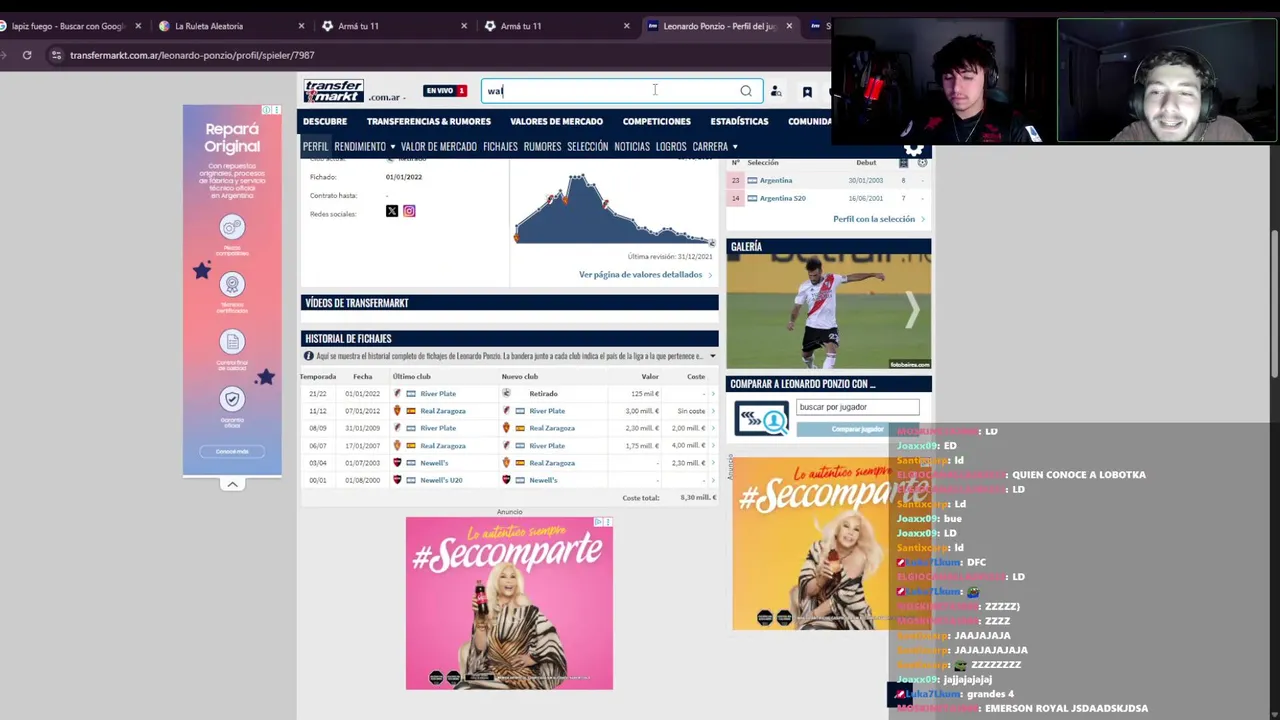The width and height of the screenshot is (1280, 720).
Task: Open Real Zaragoza link in 11/12 row
Action: click(443, 411)
